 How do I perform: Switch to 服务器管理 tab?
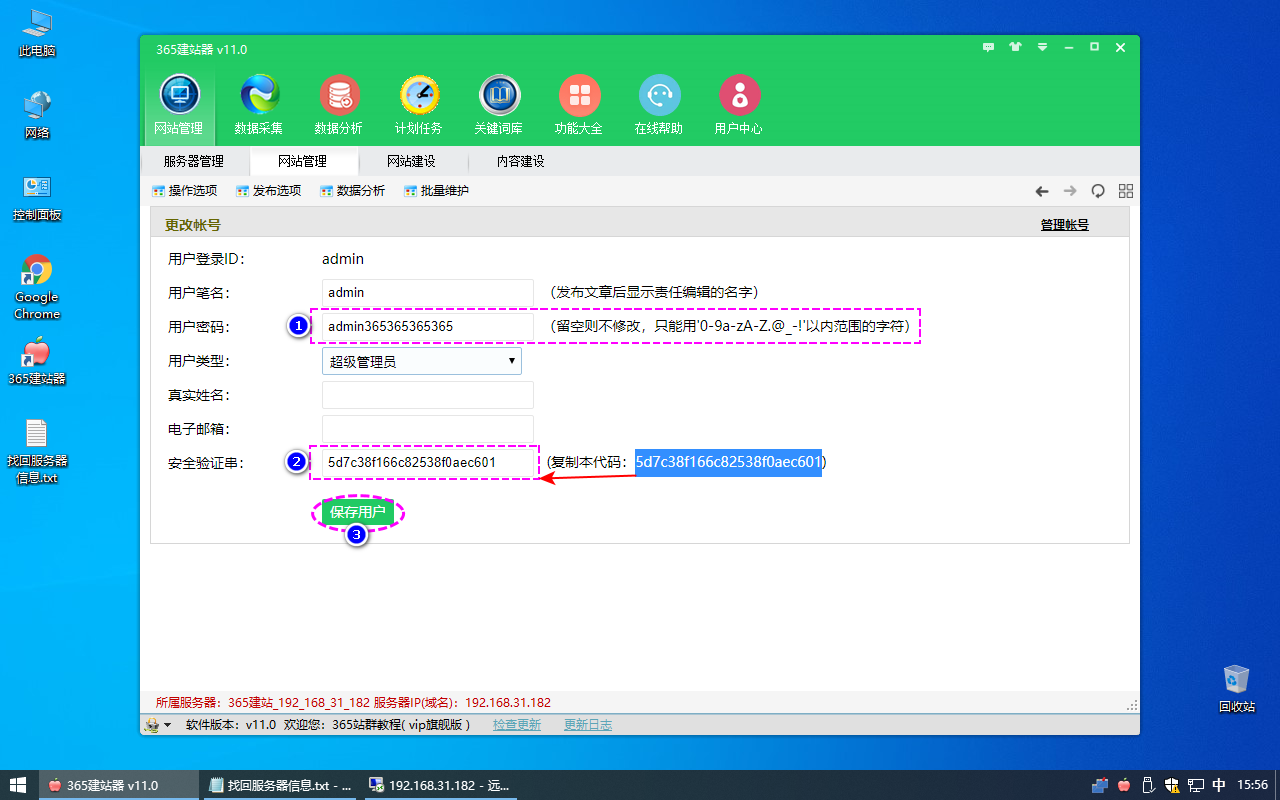(194, 161)
